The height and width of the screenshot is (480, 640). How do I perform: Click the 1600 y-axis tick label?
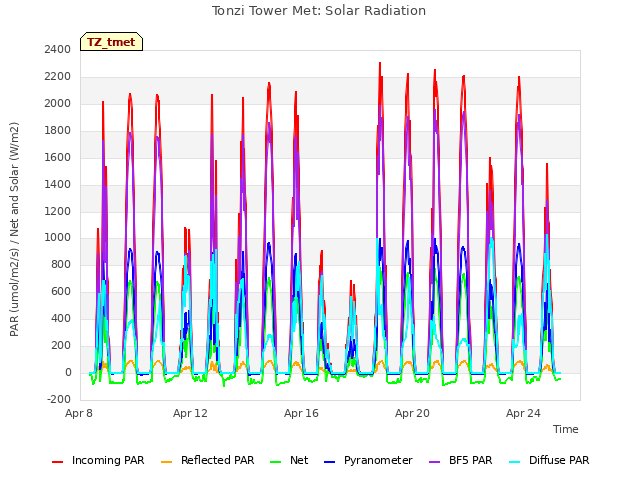pyautogui.click(x=58, y=158)
